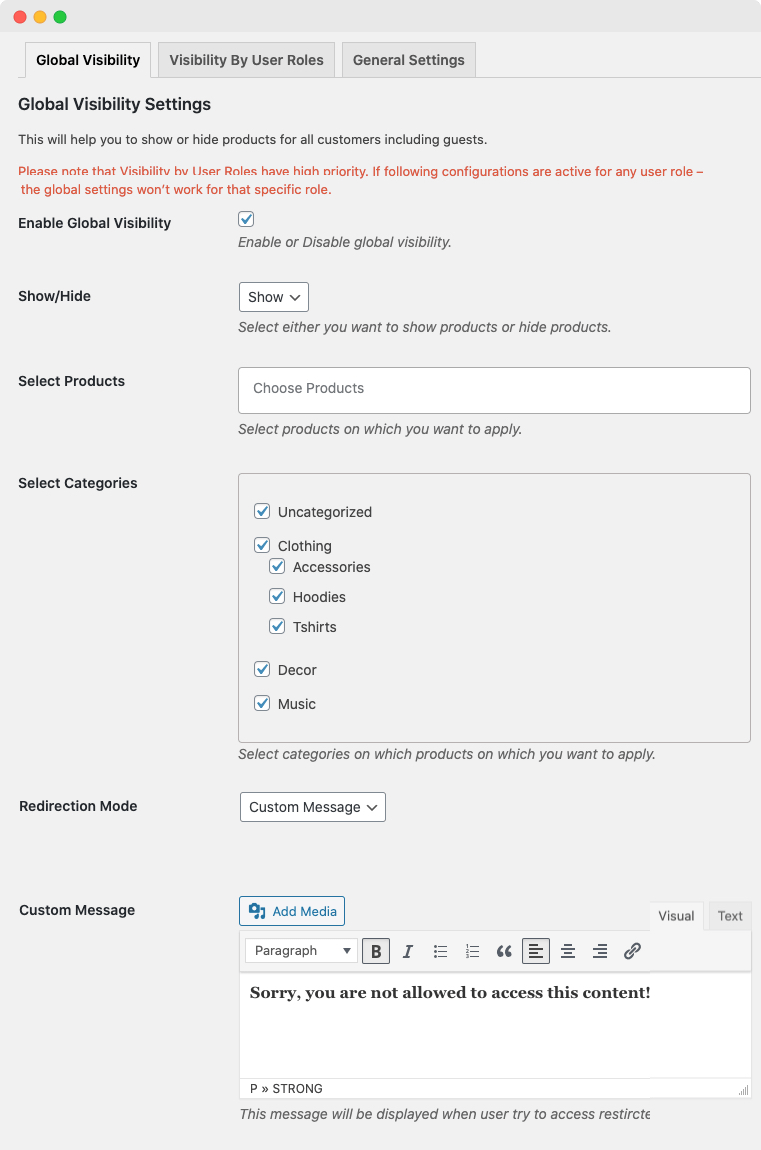Open the Show/Hide dropdown
This screenshot has width=761, height=1150.
273,296
